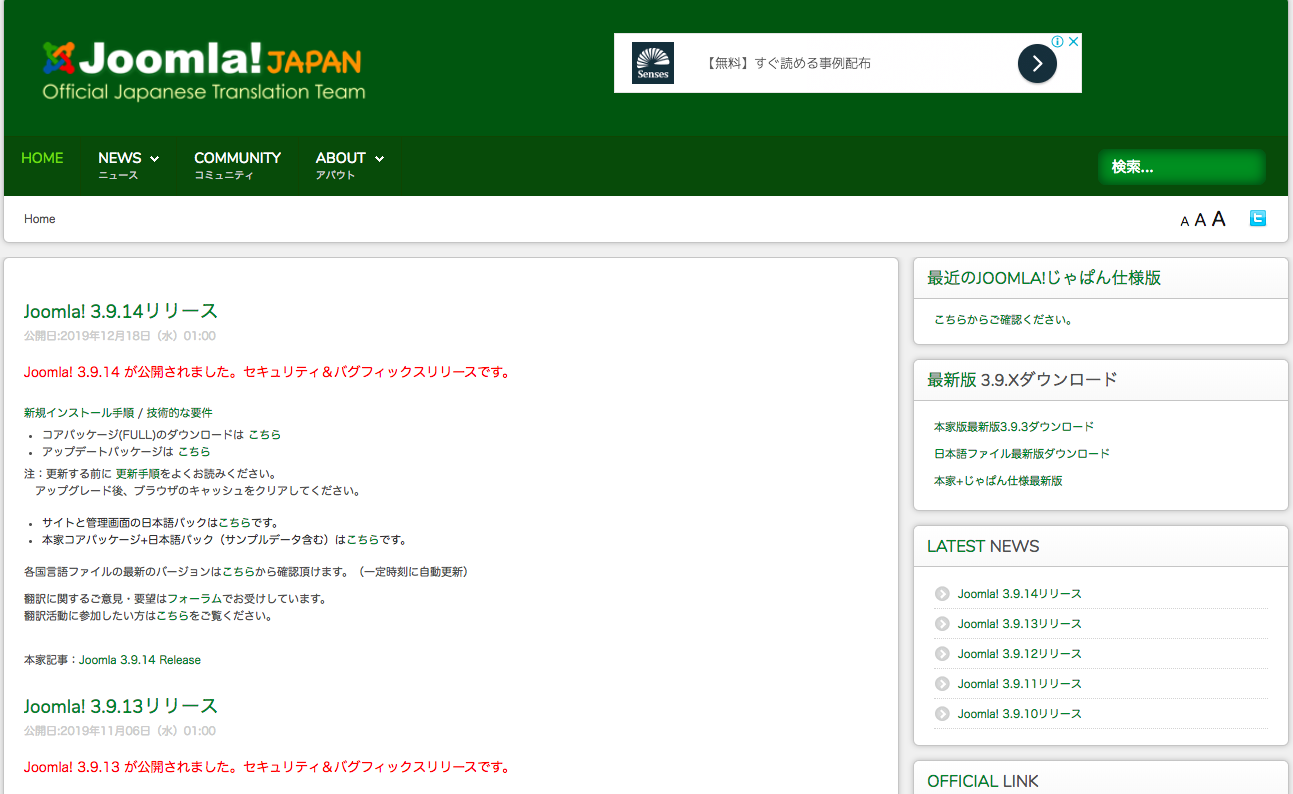Open the Joomla! 3.9.12リリース news entry

(1018, 653)
